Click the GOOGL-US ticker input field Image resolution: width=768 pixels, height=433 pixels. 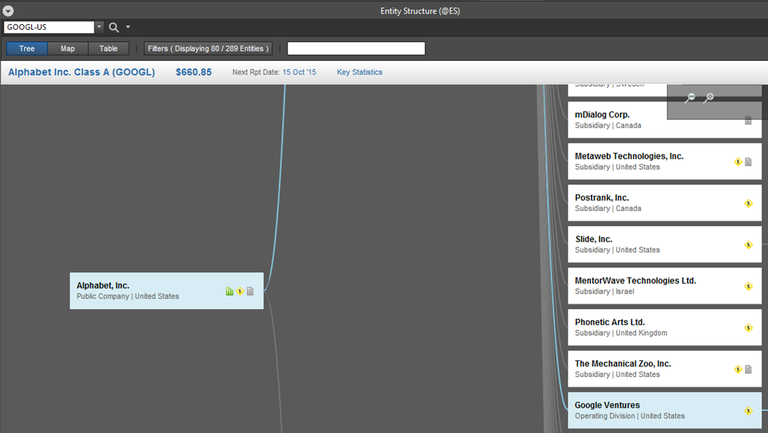(x=49, y=27)
